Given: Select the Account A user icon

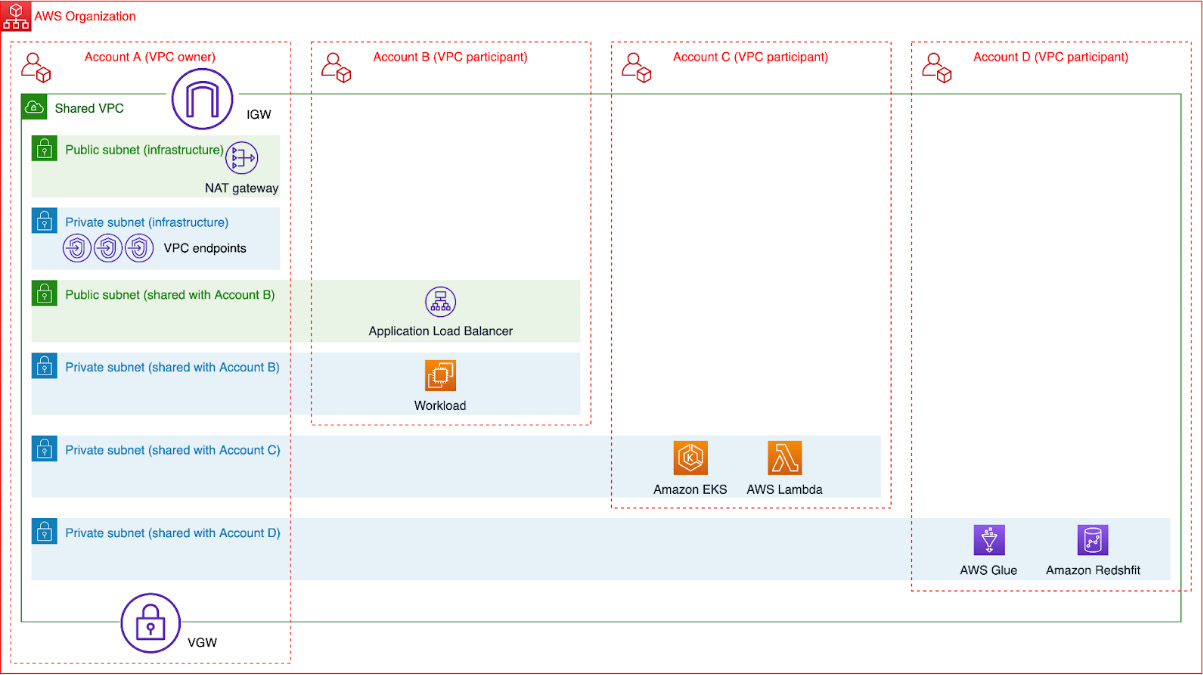Looking at the screenshot, I should point(36,67).
